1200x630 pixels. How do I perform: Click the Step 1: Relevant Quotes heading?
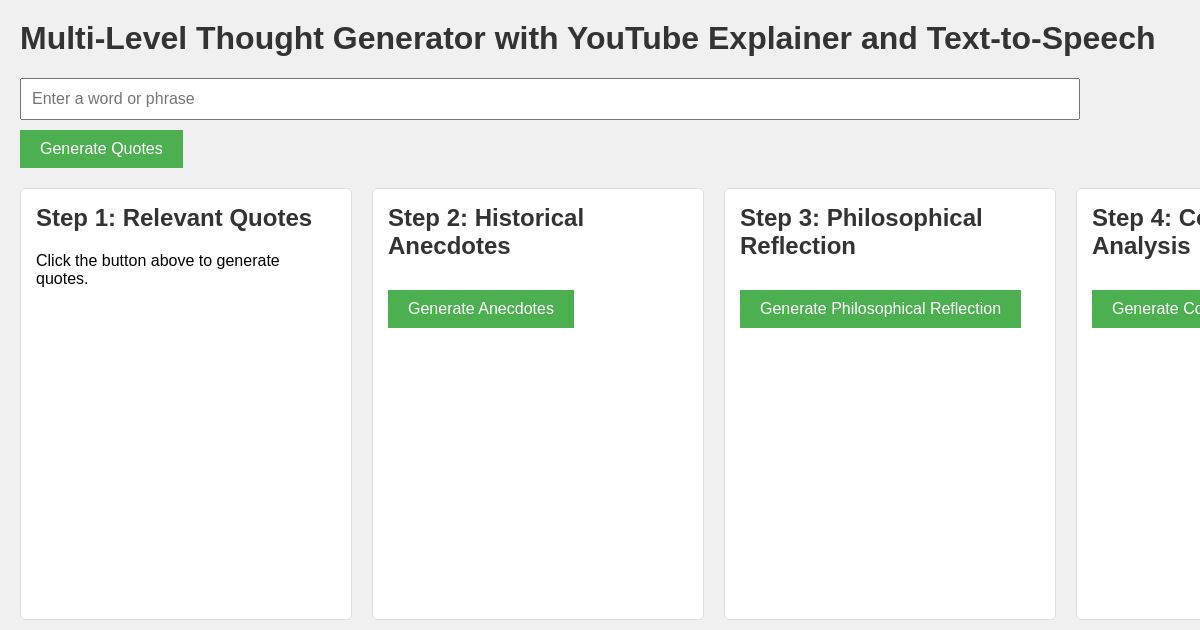tap(174, 218)
